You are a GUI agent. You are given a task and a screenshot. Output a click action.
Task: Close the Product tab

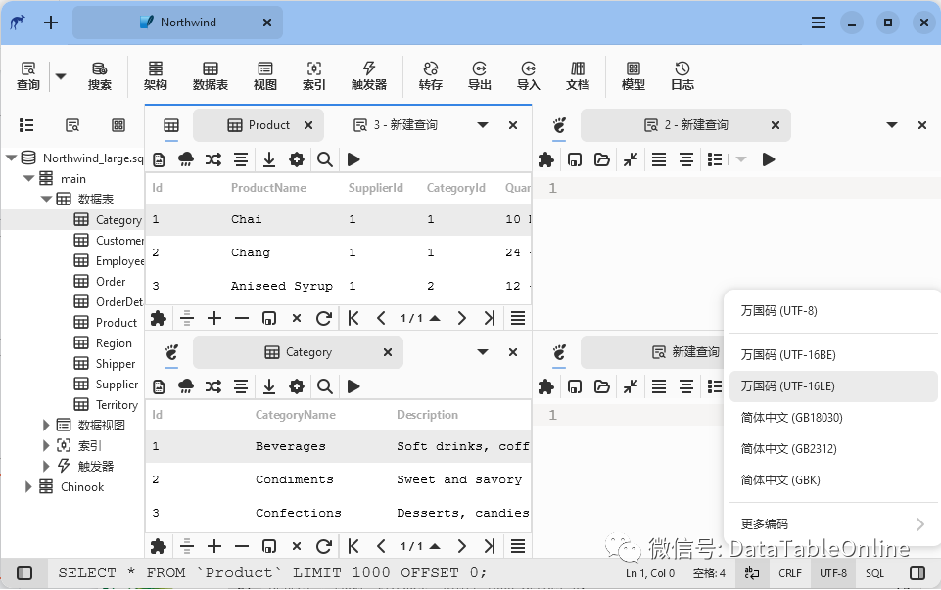tap(308, 125)
